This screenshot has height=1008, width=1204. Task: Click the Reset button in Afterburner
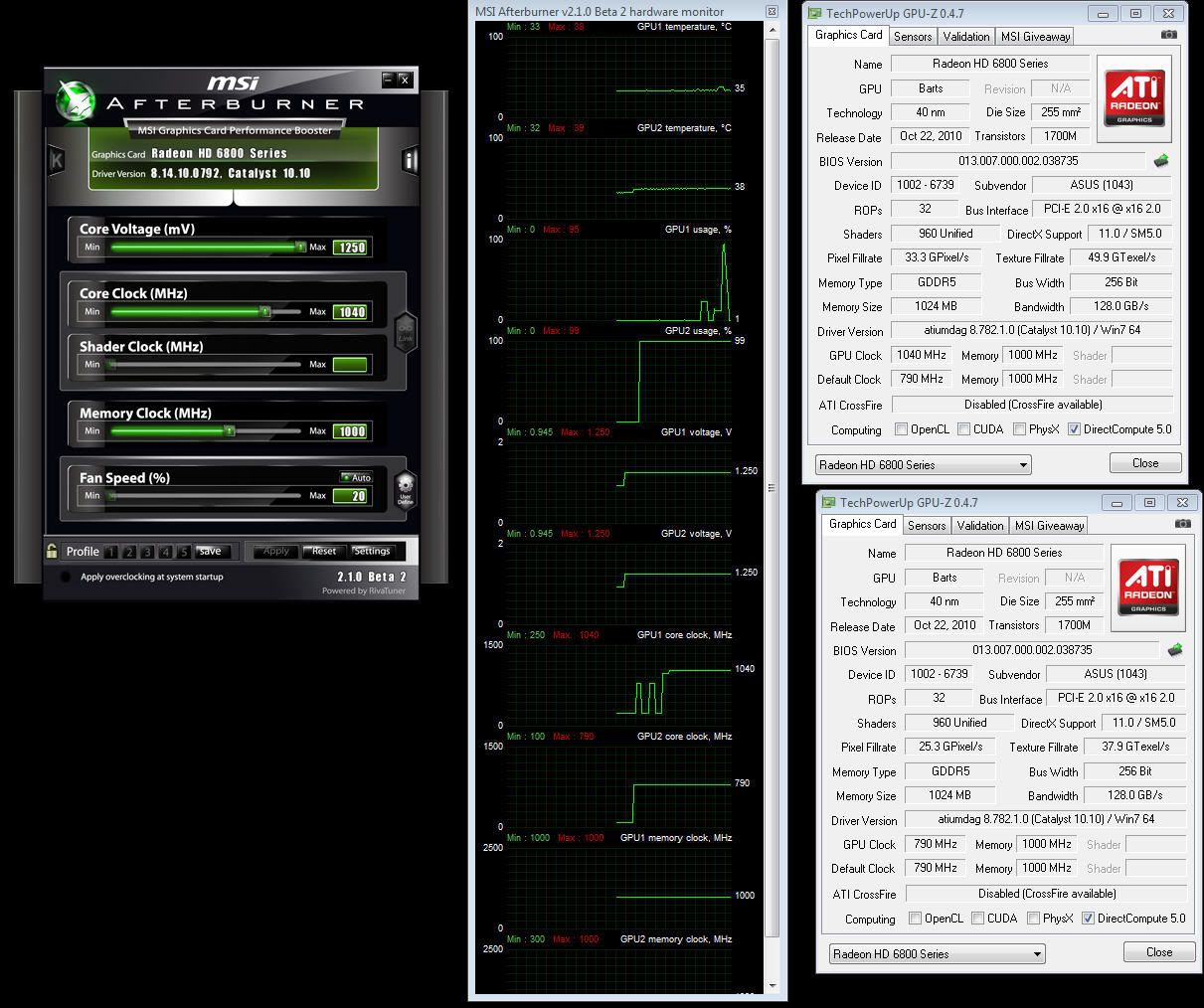pyautogui.click(x=324, y=551)
